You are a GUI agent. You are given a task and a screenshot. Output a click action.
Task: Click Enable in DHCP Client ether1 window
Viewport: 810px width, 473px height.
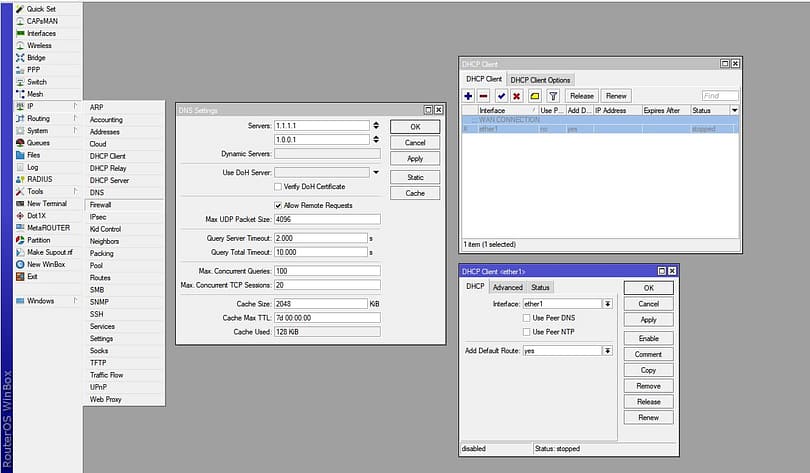(648, 339)
